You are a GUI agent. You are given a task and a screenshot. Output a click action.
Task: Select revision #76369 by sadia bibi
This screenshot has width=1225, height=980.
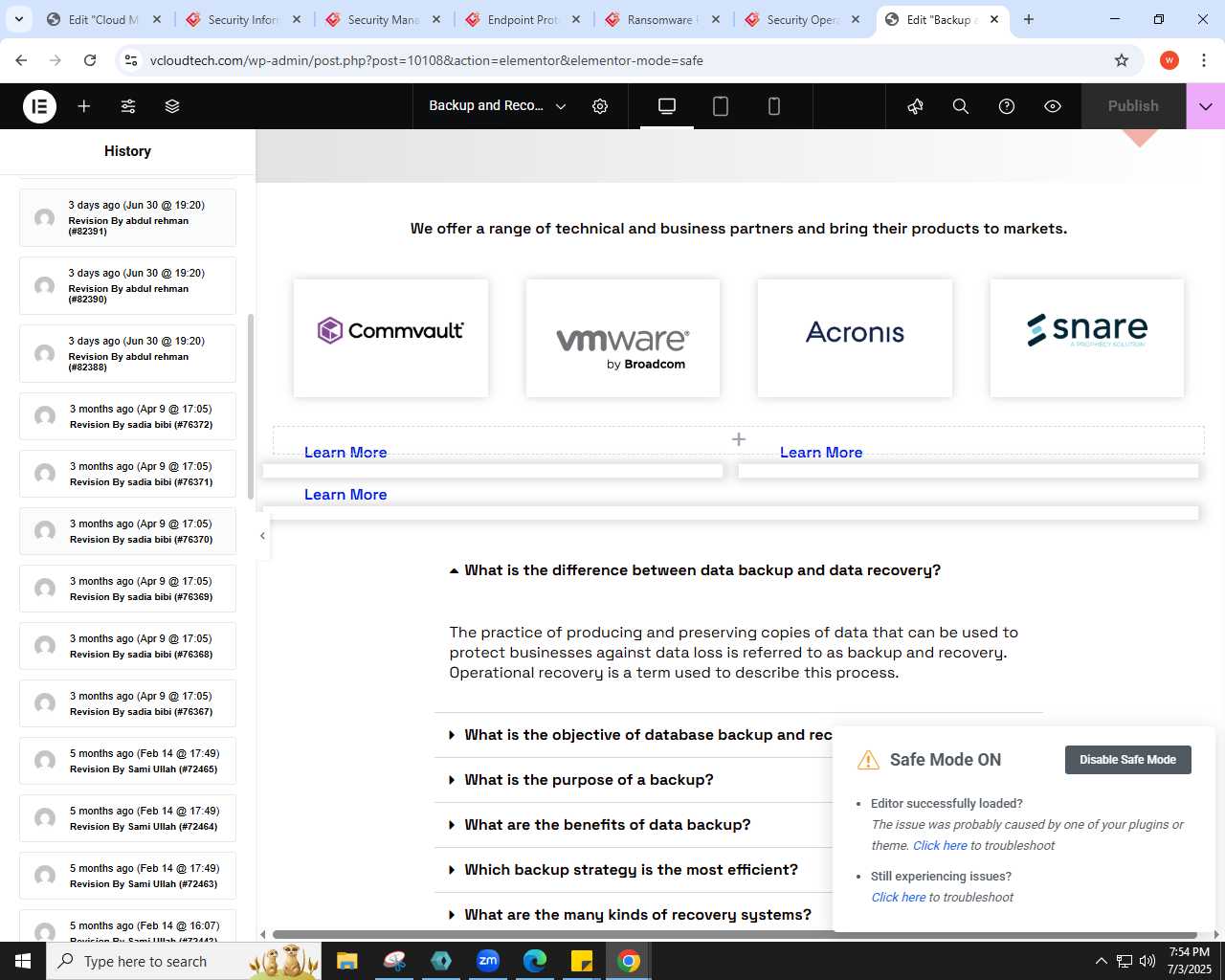pyautogui.click(x=127, y=589)
